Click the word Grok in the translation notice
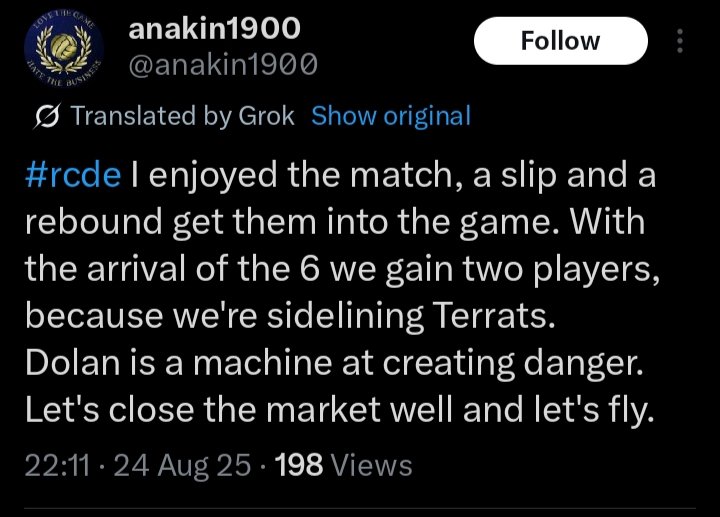 [266, 115]
